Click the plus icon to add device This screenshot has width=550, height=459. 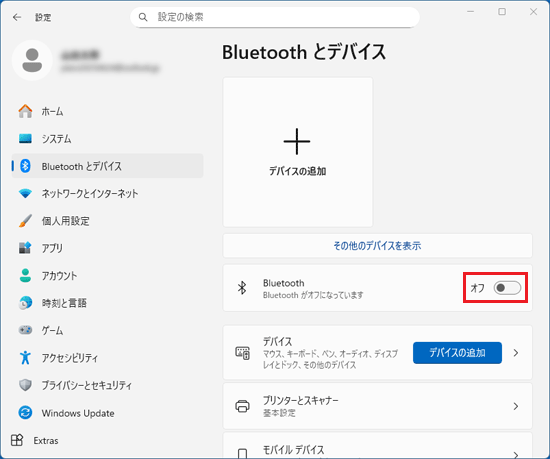tap(297, 141)
